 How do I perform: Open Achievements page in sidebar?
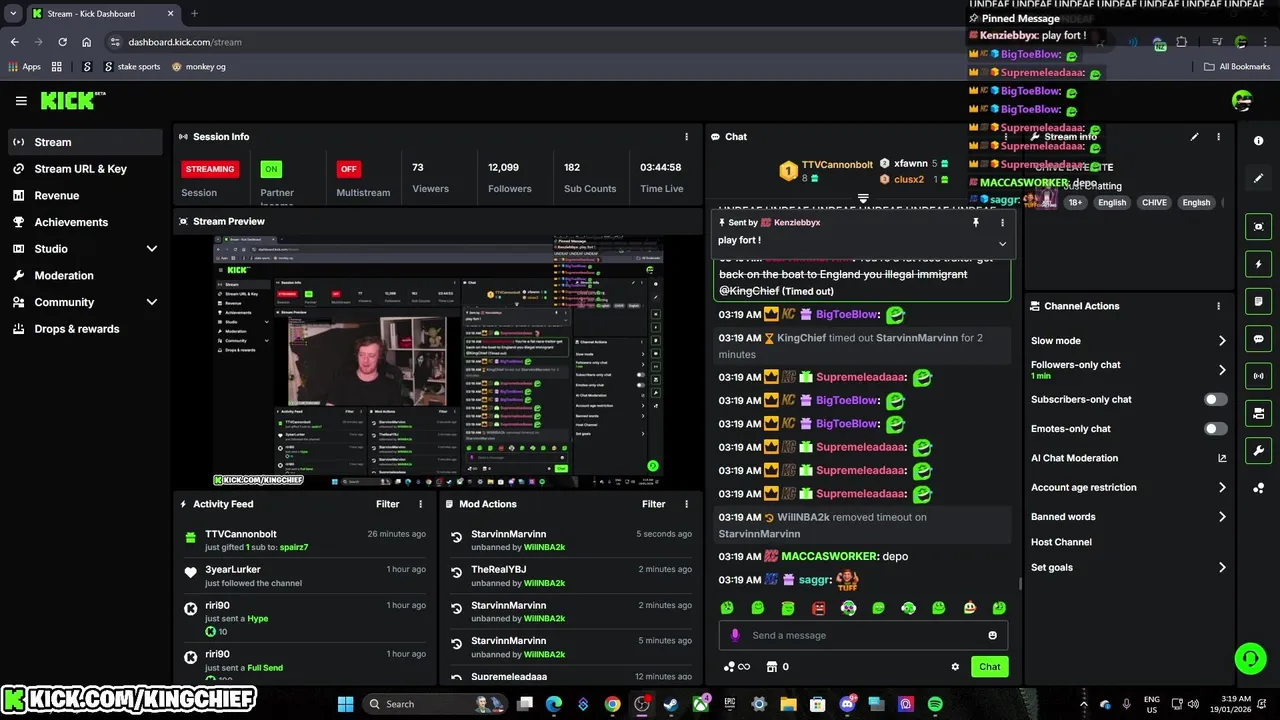pyautogui.click(x=84, y=222)
